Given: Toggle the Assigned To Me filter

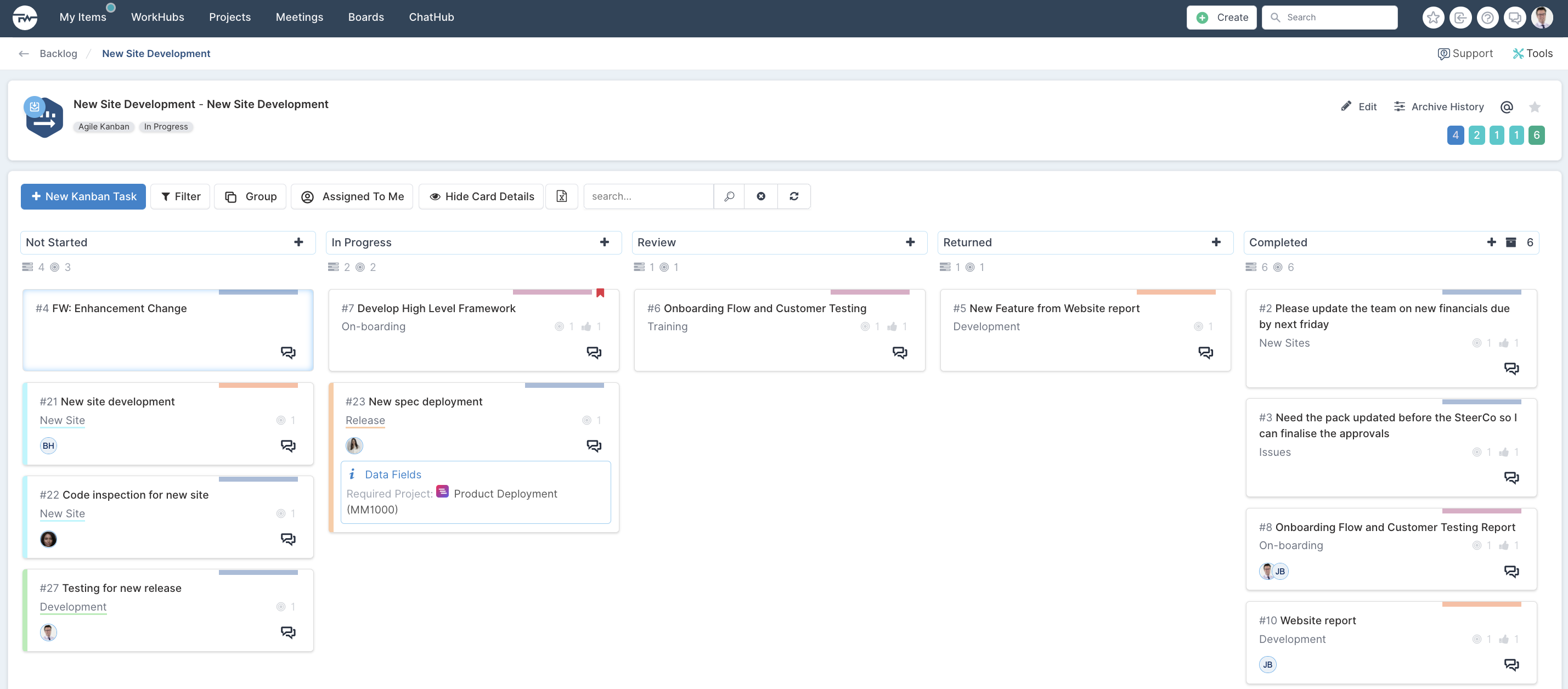Looking at the screenshot, I should [352, 196].
